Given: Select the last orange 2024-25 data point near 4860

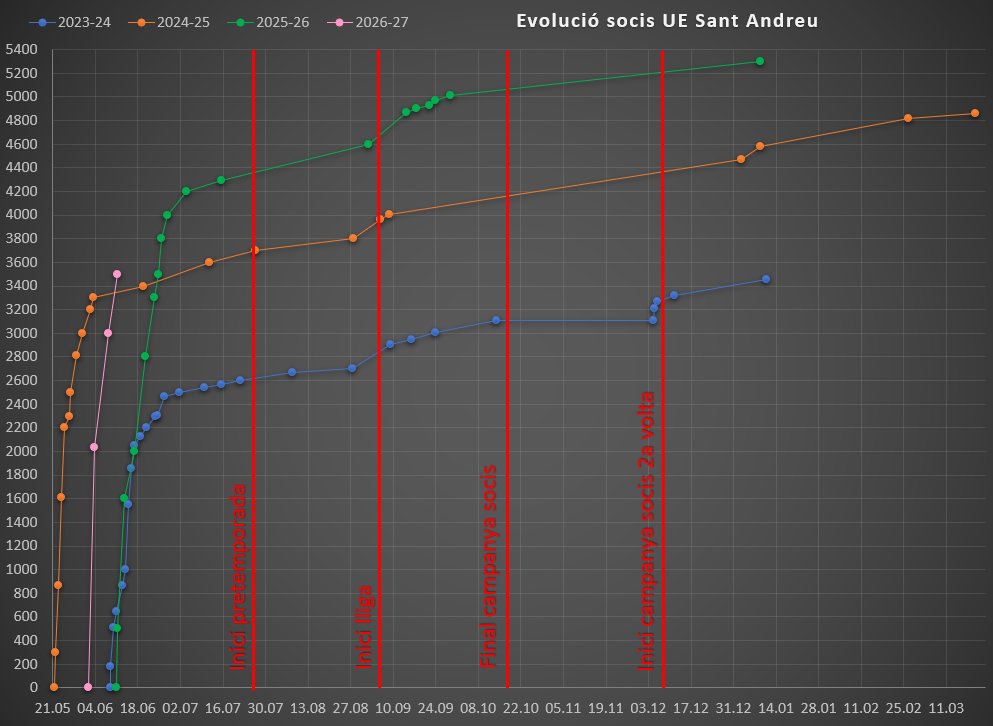Looking at the screenshot, I should (x=975, y=113).
